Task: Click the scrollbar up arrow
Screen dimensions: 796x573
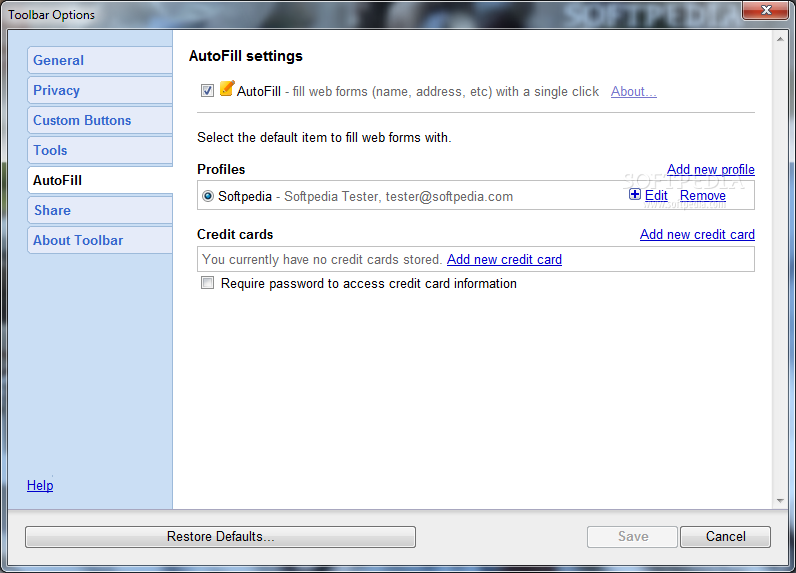Action: [780, 39]
